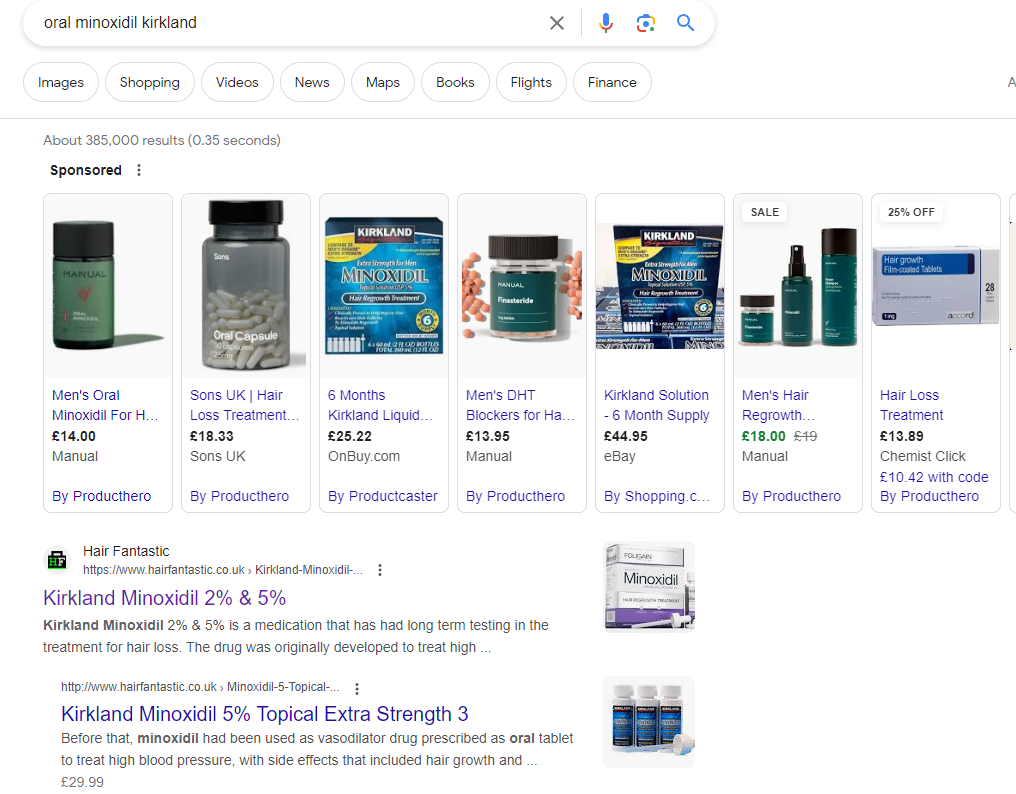Viewport: 1016px width, 794px height.
Task: Click the Manual Oral Minoxidil bottle image
Action: point(108,286)
